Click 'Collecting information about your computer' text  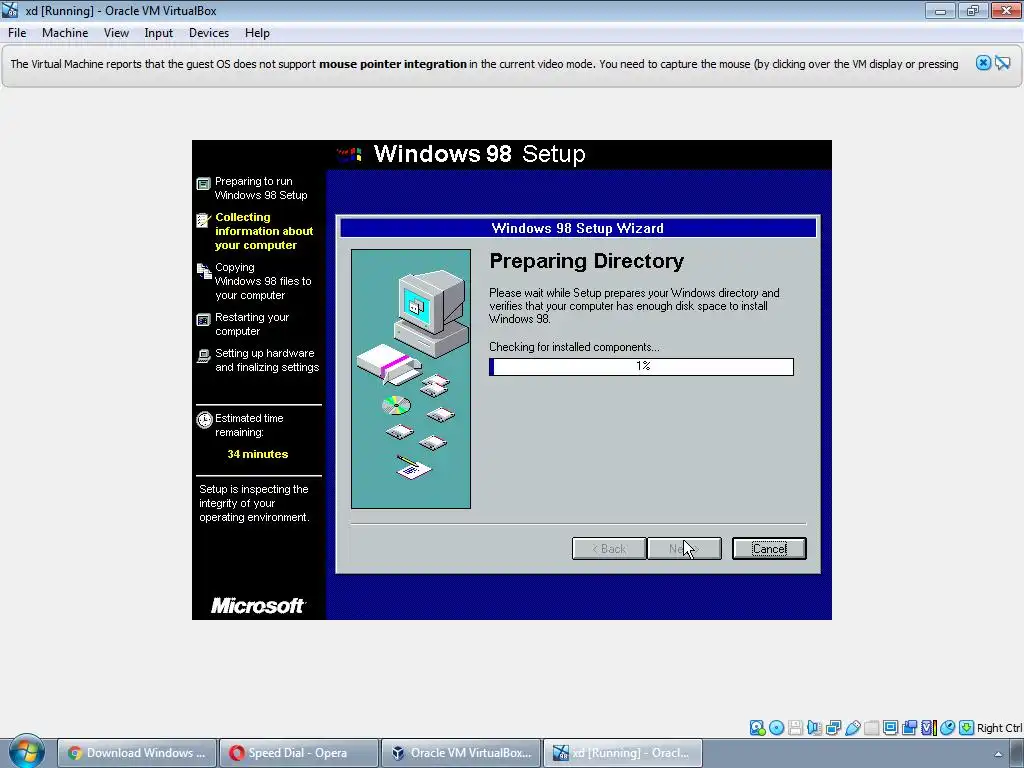264,231
